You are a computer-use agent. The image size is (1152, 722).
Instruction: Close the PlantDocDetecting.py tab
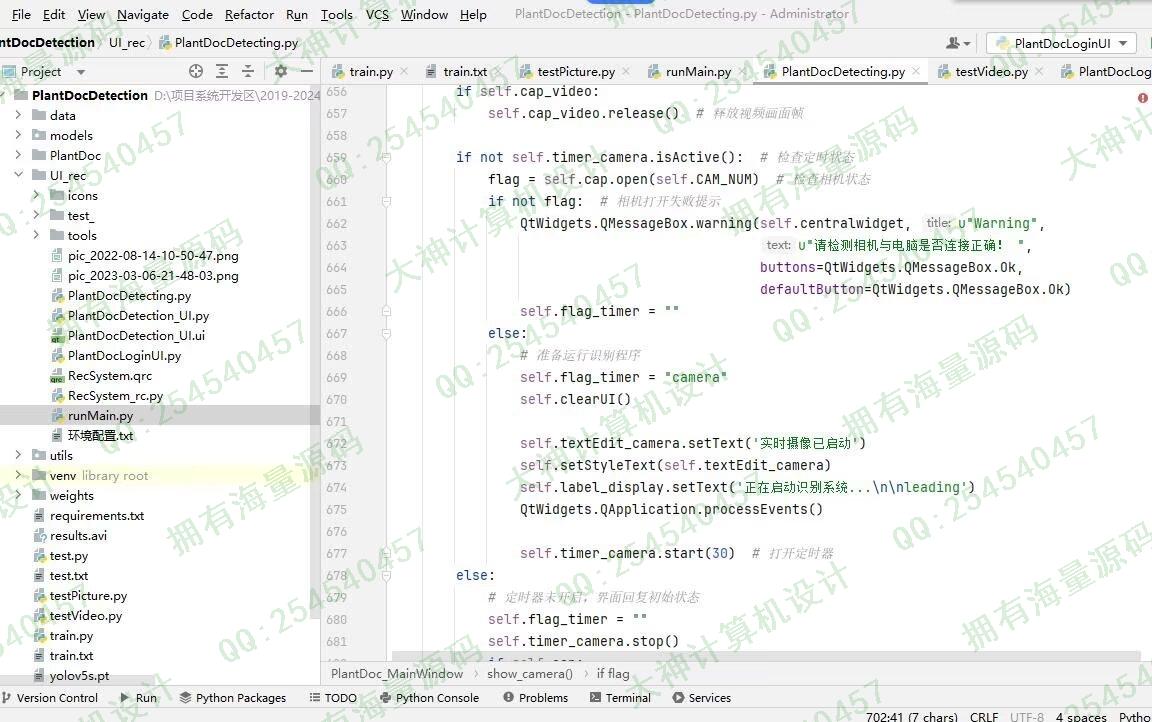pyautogui.click(x=916, y=71)
